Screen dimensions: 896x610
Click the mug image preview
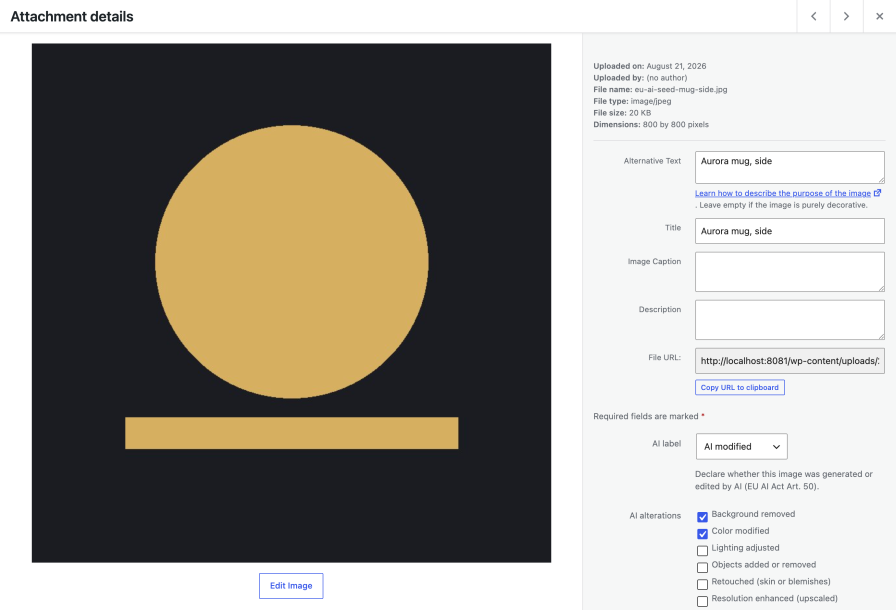tap(291, 303)
